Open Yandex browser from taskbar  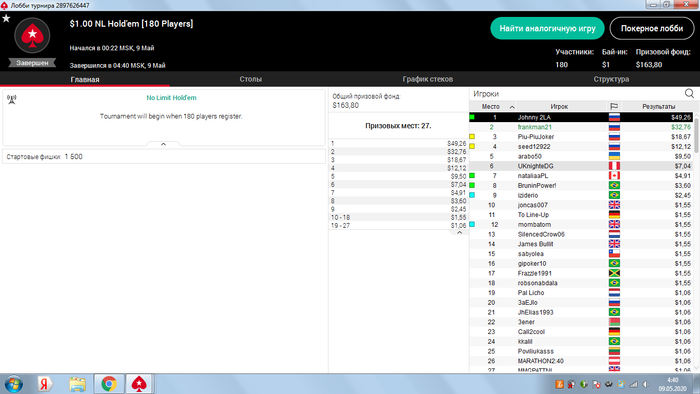44,384
